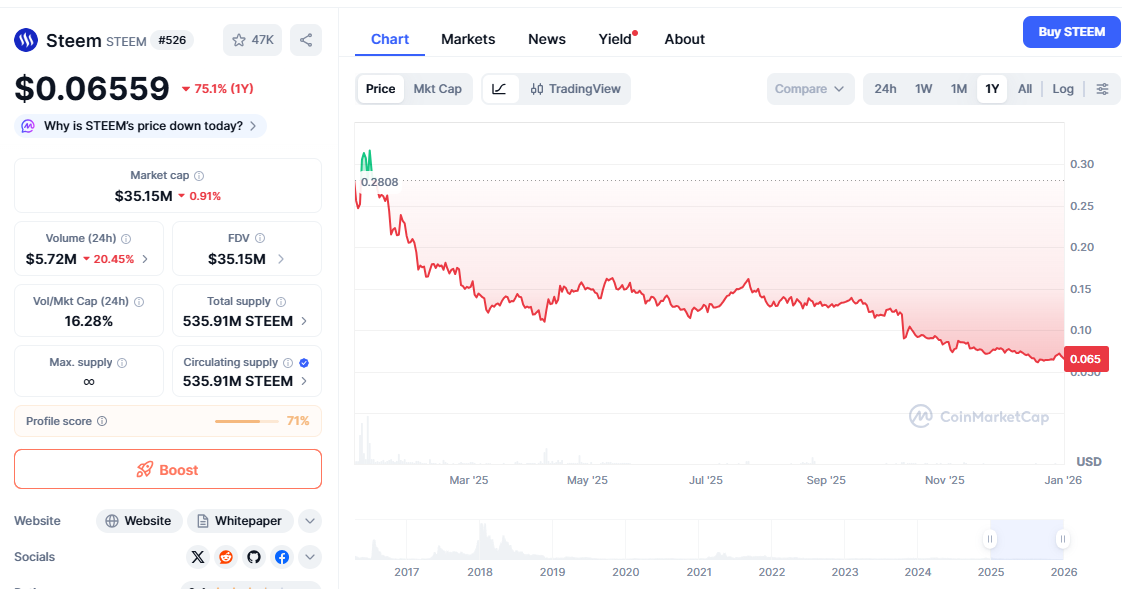Set chart range to 1W
The image size is (1122, 589).
point(924,89)
